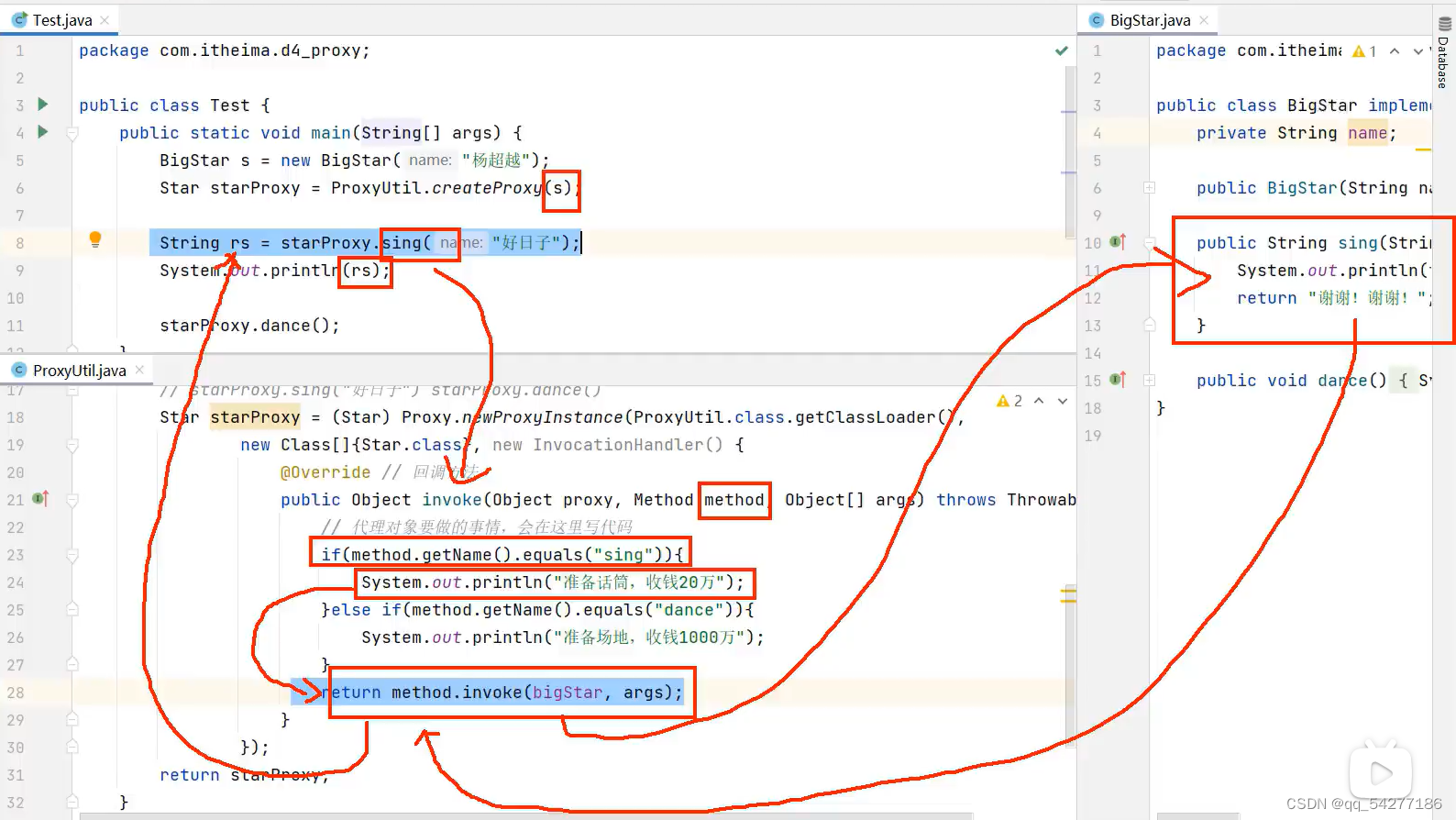Activate the BigStar.java editor tab
The width and height of the screenshot is (1456, 820).
pyautogui.click(x=1149, y=20)
